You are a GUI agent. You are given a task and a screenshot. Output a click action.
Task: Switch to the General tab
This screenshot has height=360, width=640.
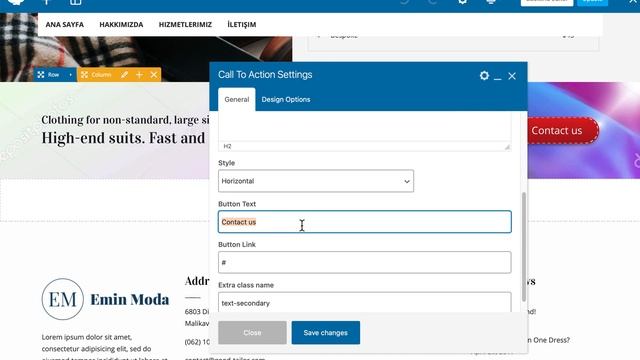(237, 99)
